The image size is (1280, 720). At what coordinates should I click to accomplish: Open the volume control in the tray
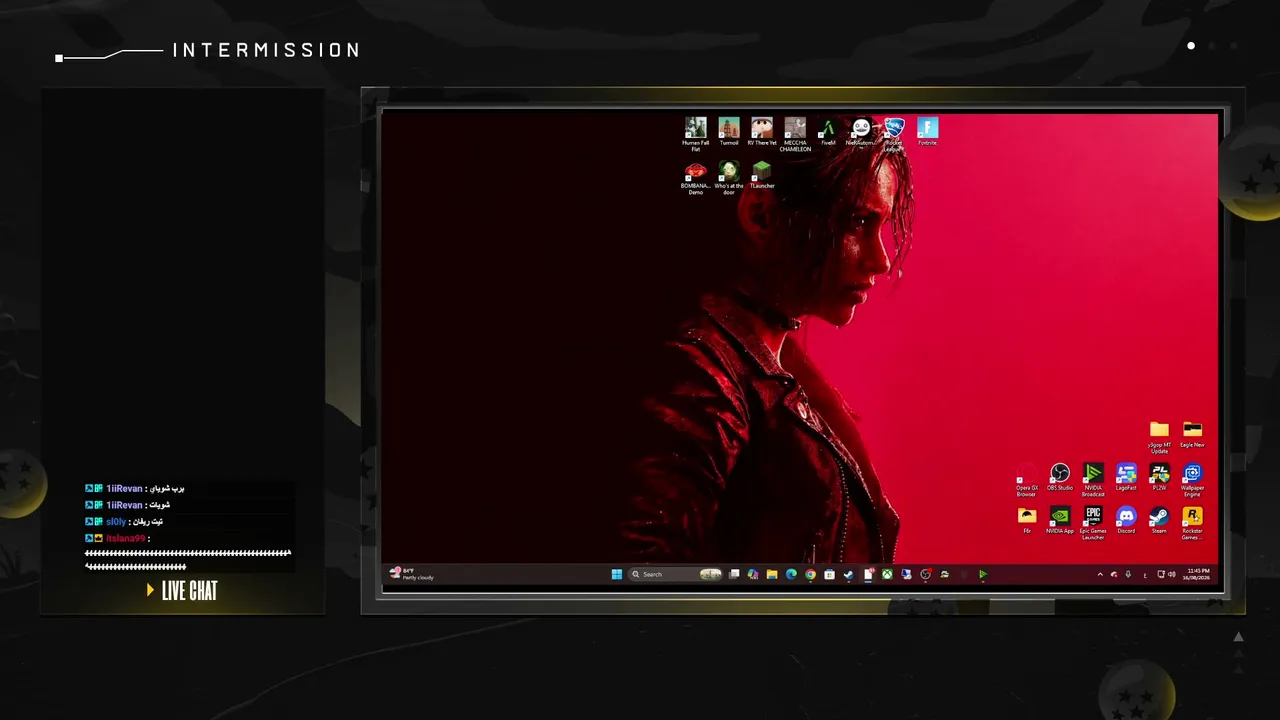[x=1172, y=574]
